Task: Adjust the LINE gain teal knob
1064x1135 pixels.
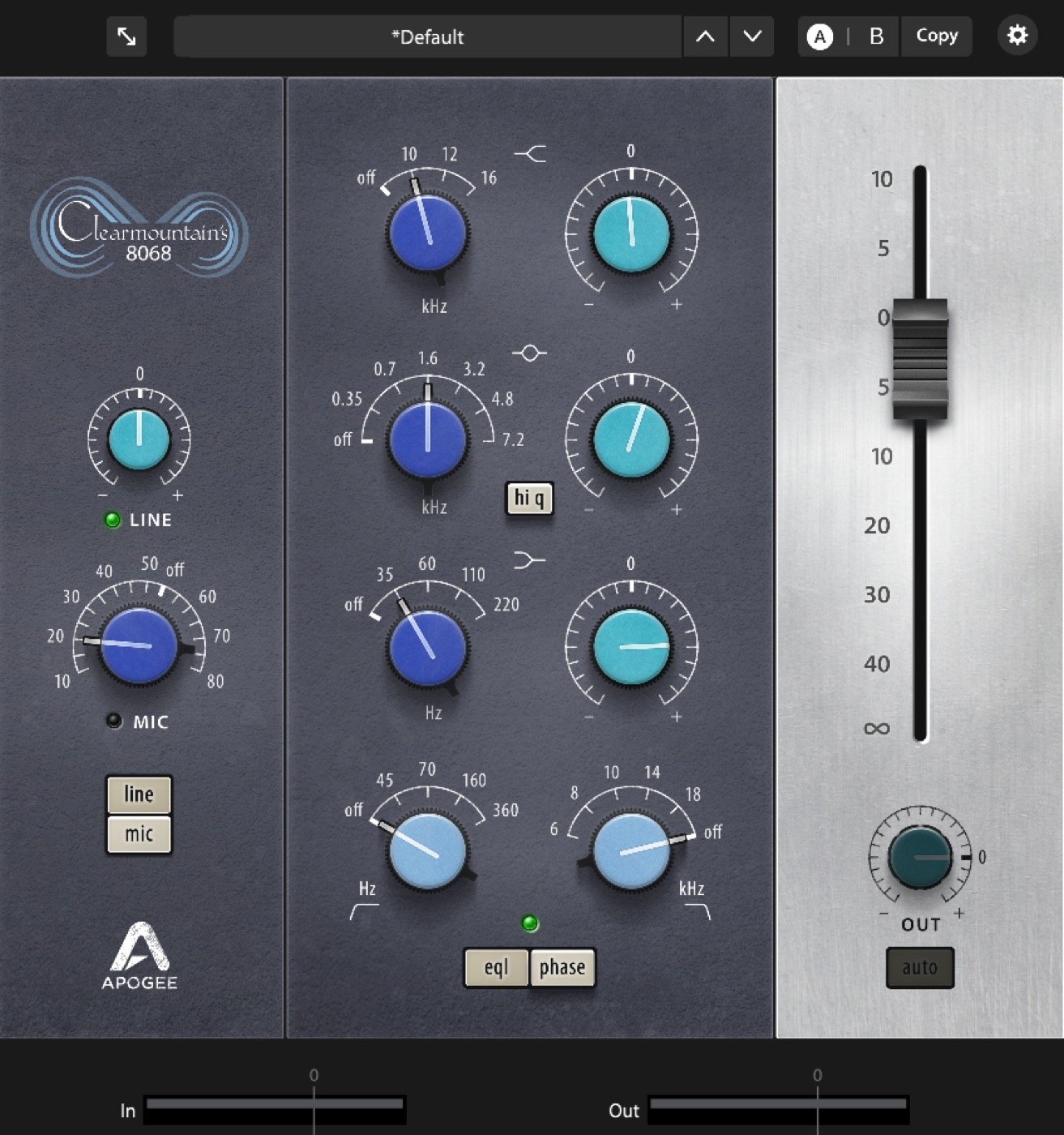Action: (139, 439)
